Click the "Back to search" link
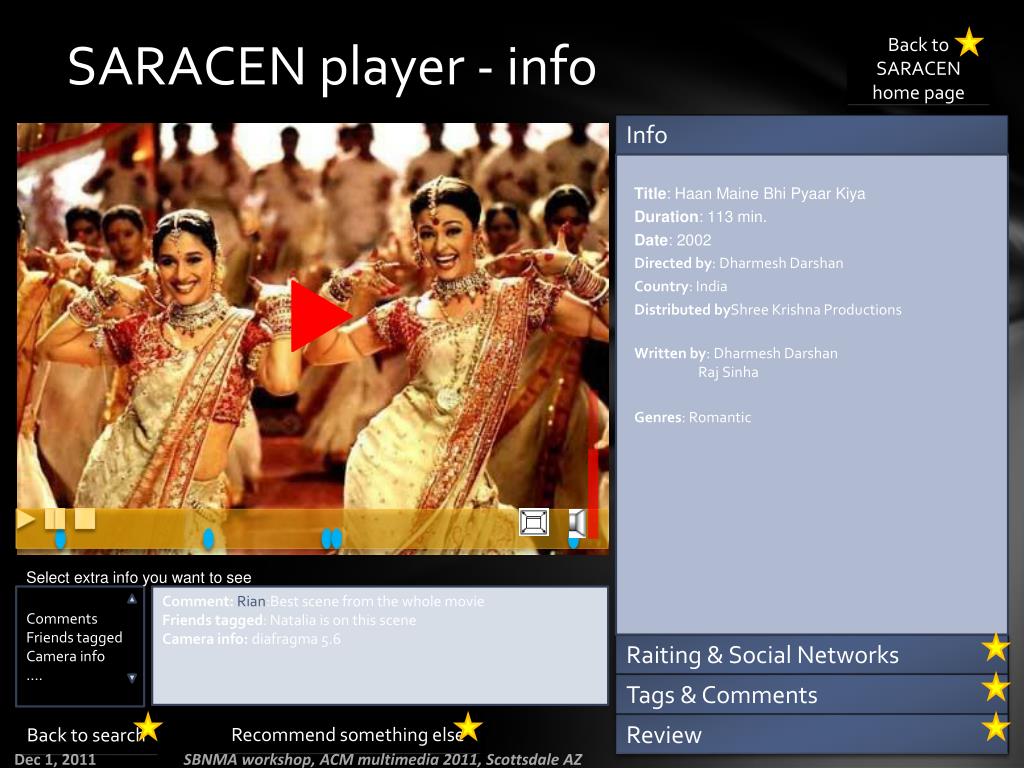1024x768 pixels. [85, 735]
